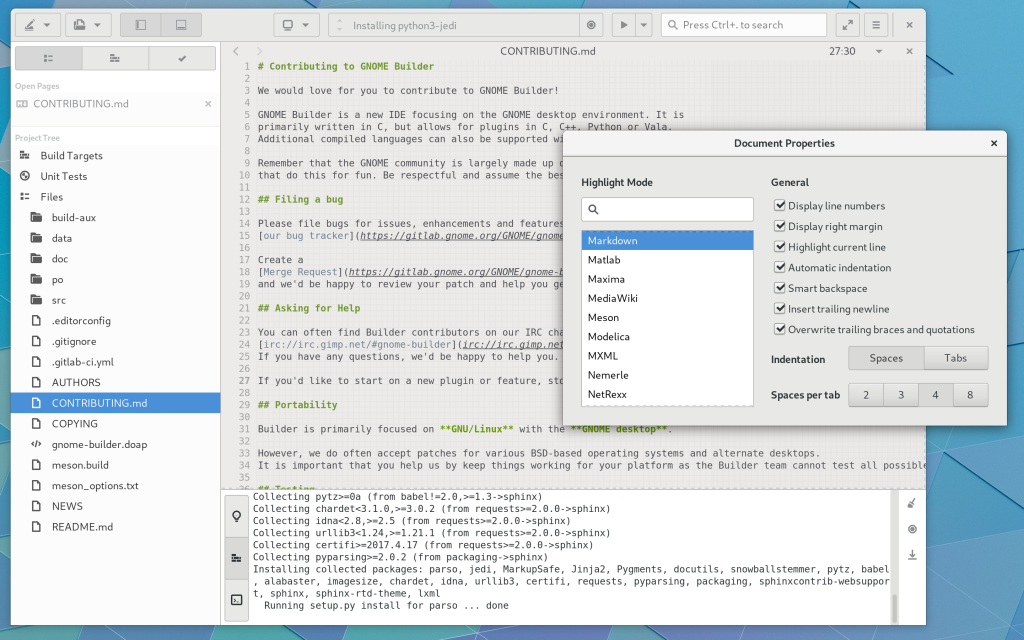1024x640 pixels.
Task: Expand Unit Tests in project tree
Action: 116,176
